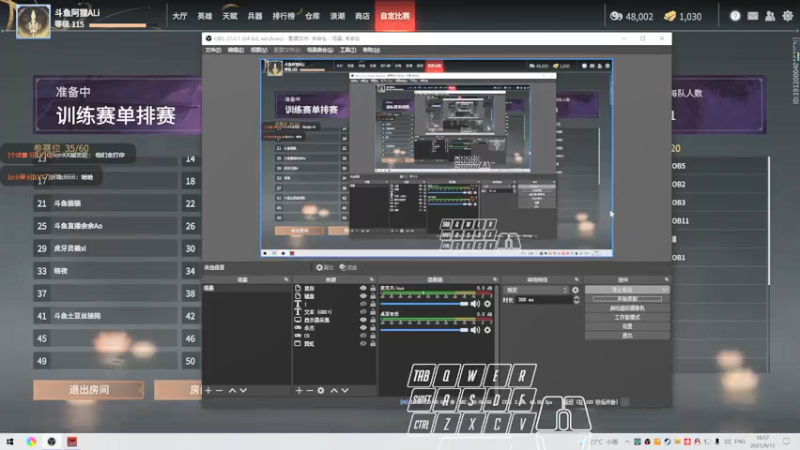Adjust first mixer channel volume slider
This screenshot has height=450, width=800.
424,304
